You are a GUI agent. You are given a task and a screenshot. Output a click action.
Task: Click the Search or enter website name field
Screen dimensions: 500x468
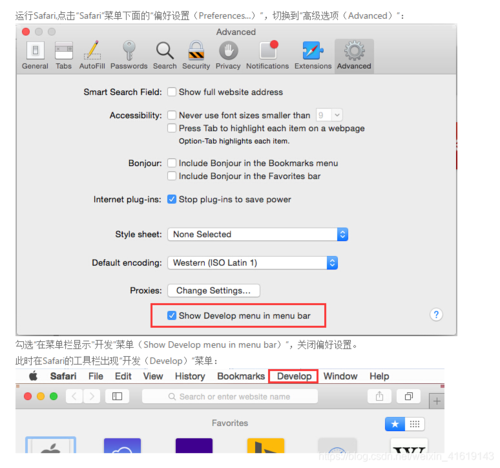point(230,396)
